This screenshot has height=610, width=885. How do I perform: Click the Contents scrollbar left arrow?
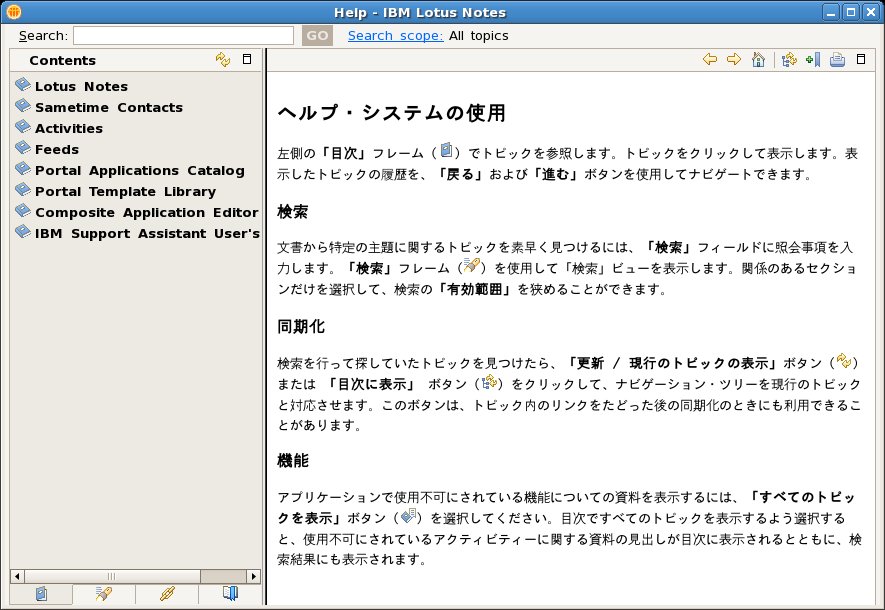17,576
